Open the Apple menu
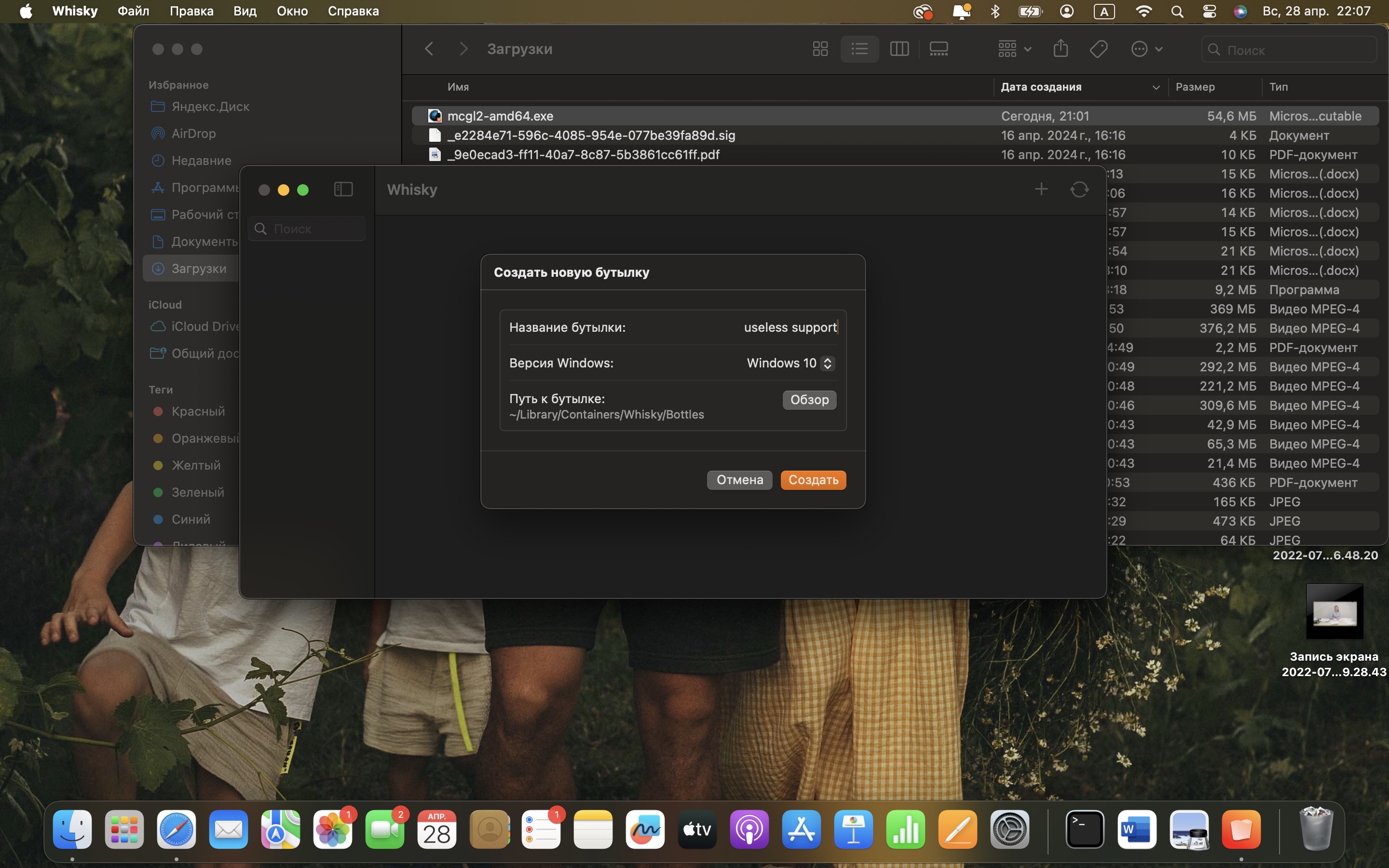The width and height of the screenshot is (1389, 868). tap(26, 11)
